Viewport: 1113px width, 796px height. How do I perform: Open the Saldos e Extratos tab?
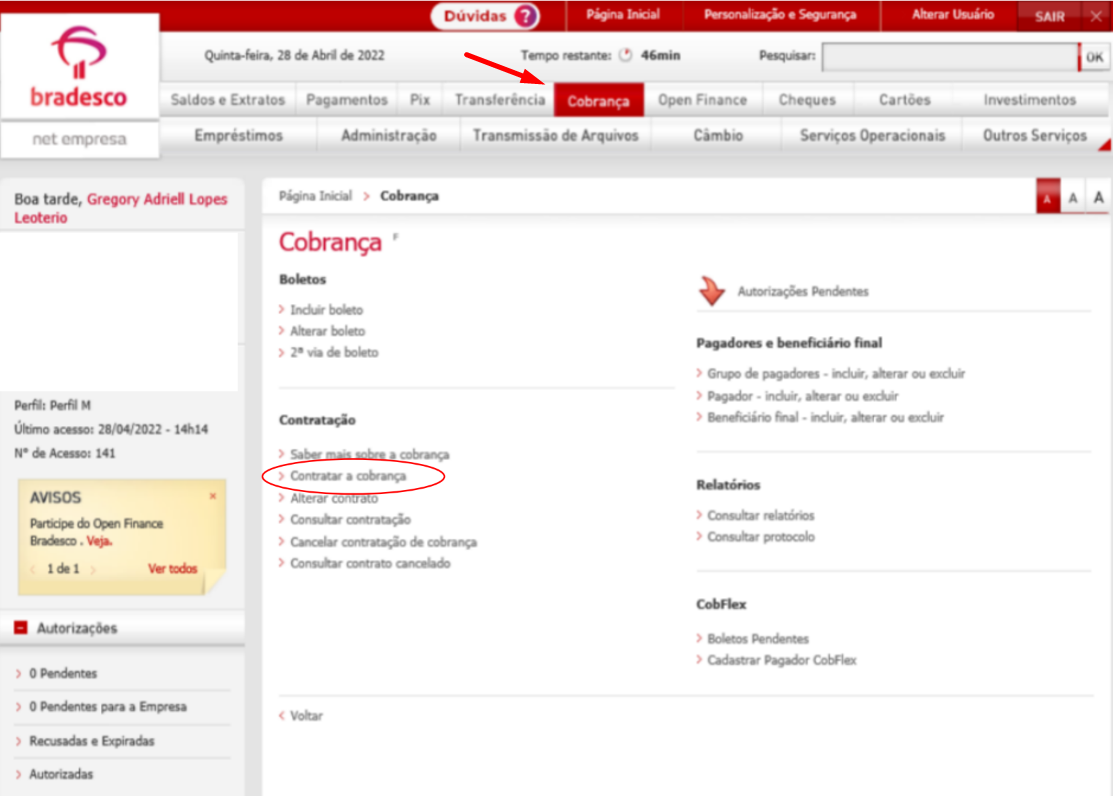click(228, 100)
